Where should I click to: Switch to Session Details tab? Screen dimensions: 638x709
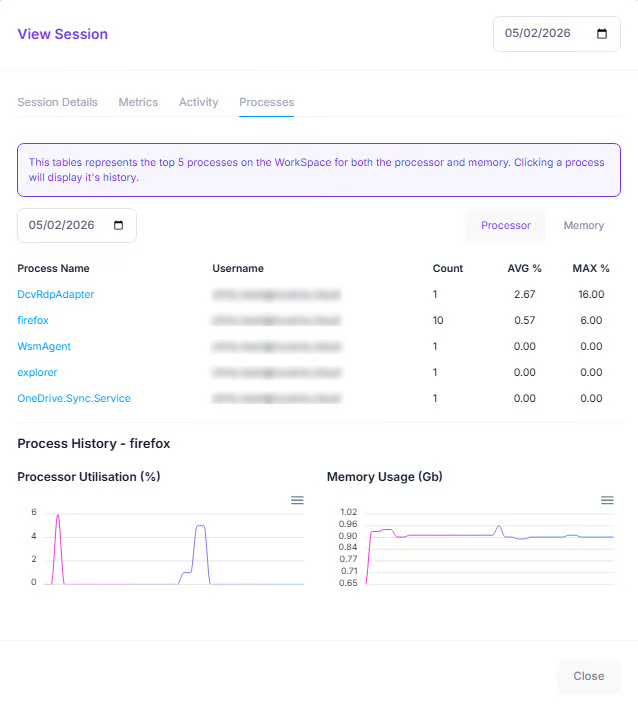tap(57, 102)
